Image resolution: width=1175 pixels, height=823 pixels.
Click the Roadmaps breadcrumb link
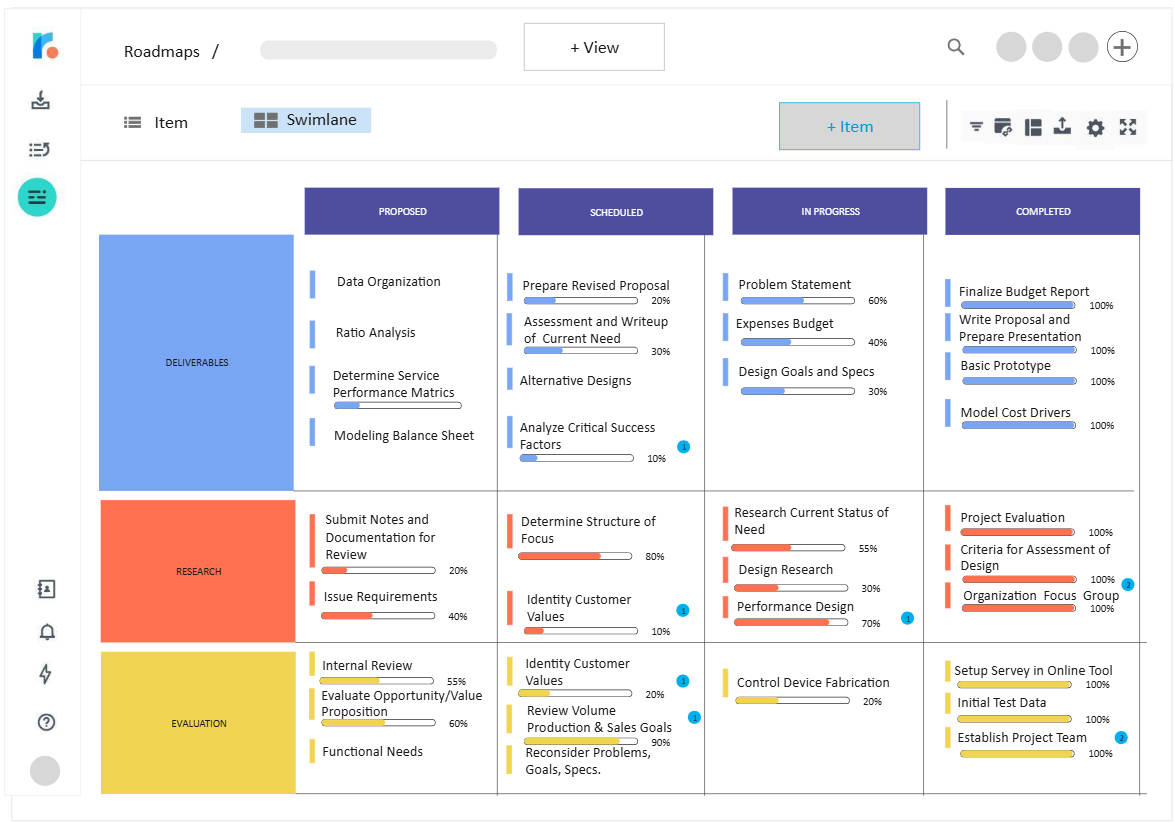(162, 52)
